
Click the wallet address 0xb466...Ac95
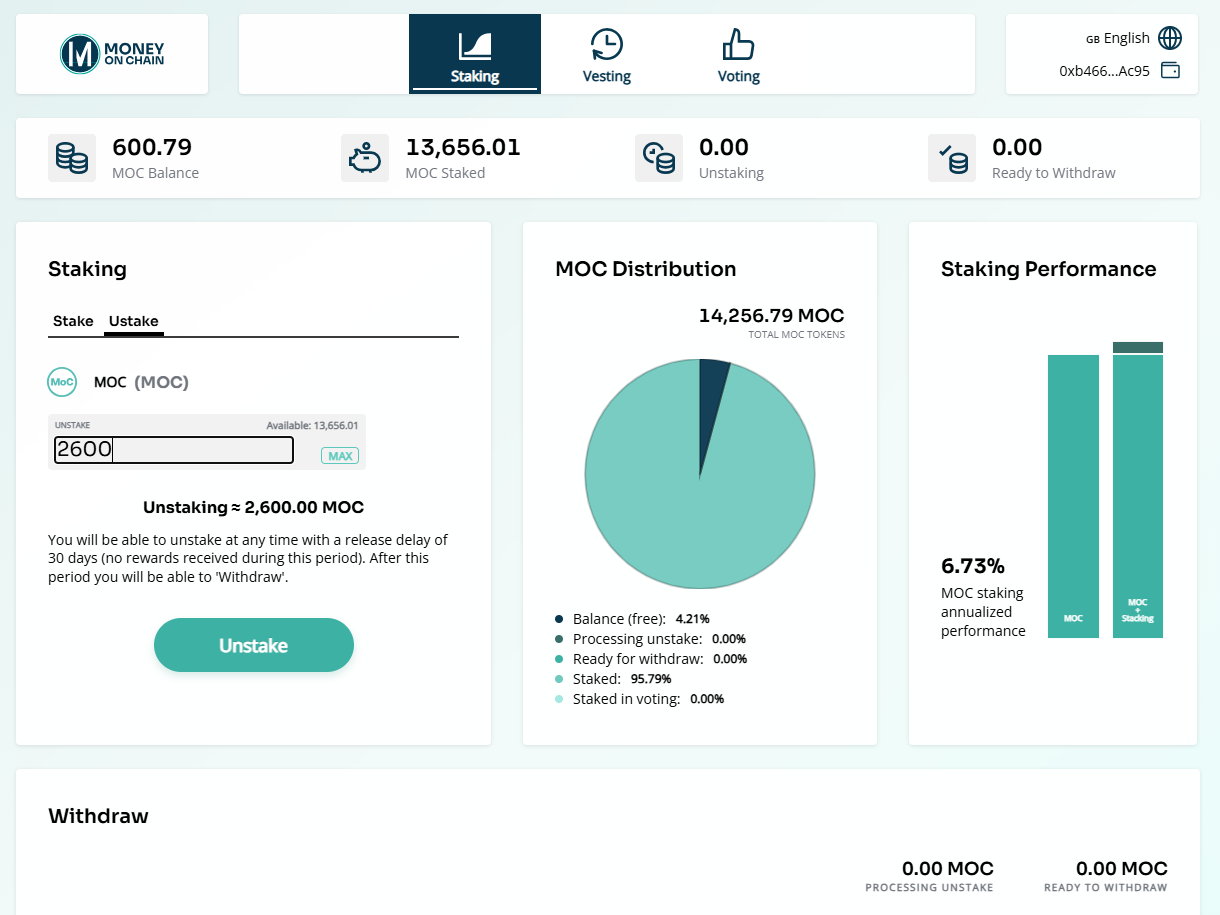[x=1104, y=71]
